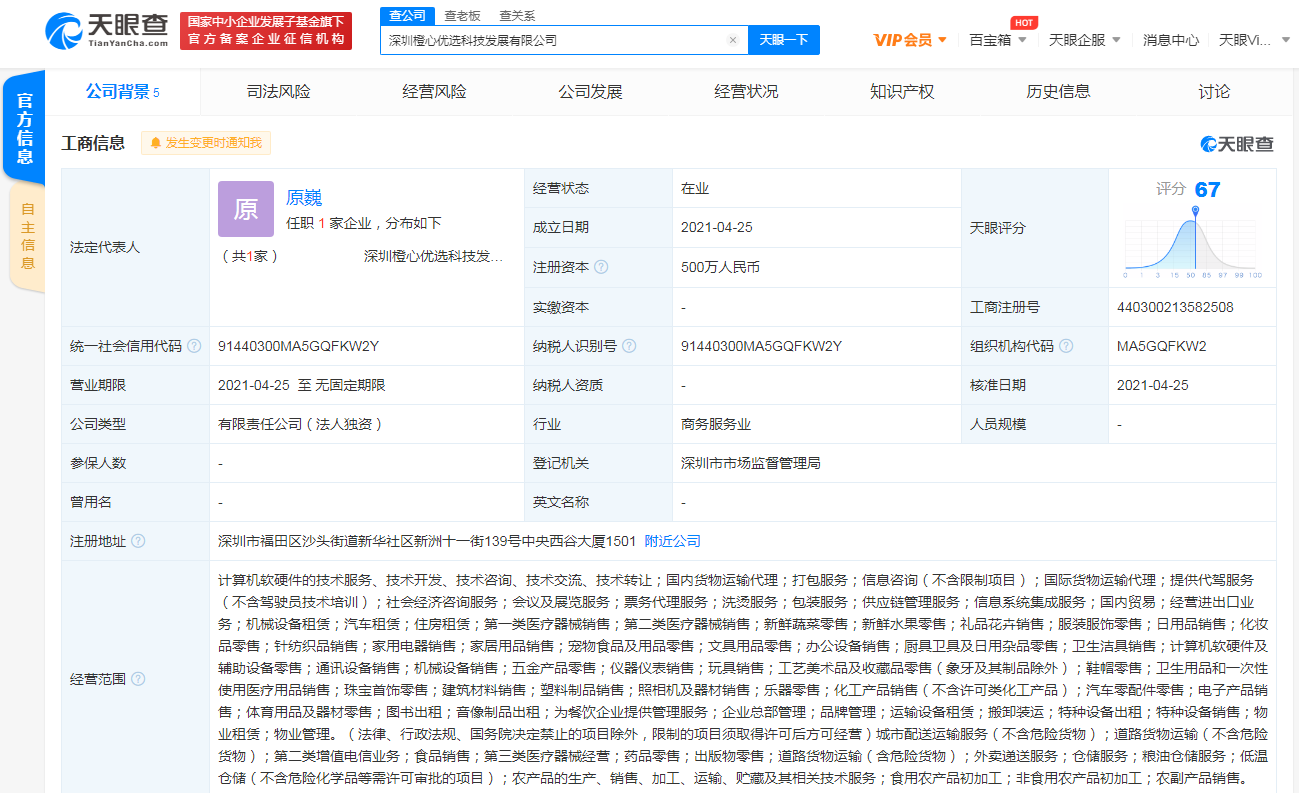Click help icon beside 统一社会信用代码

click(x=194, y=346)
